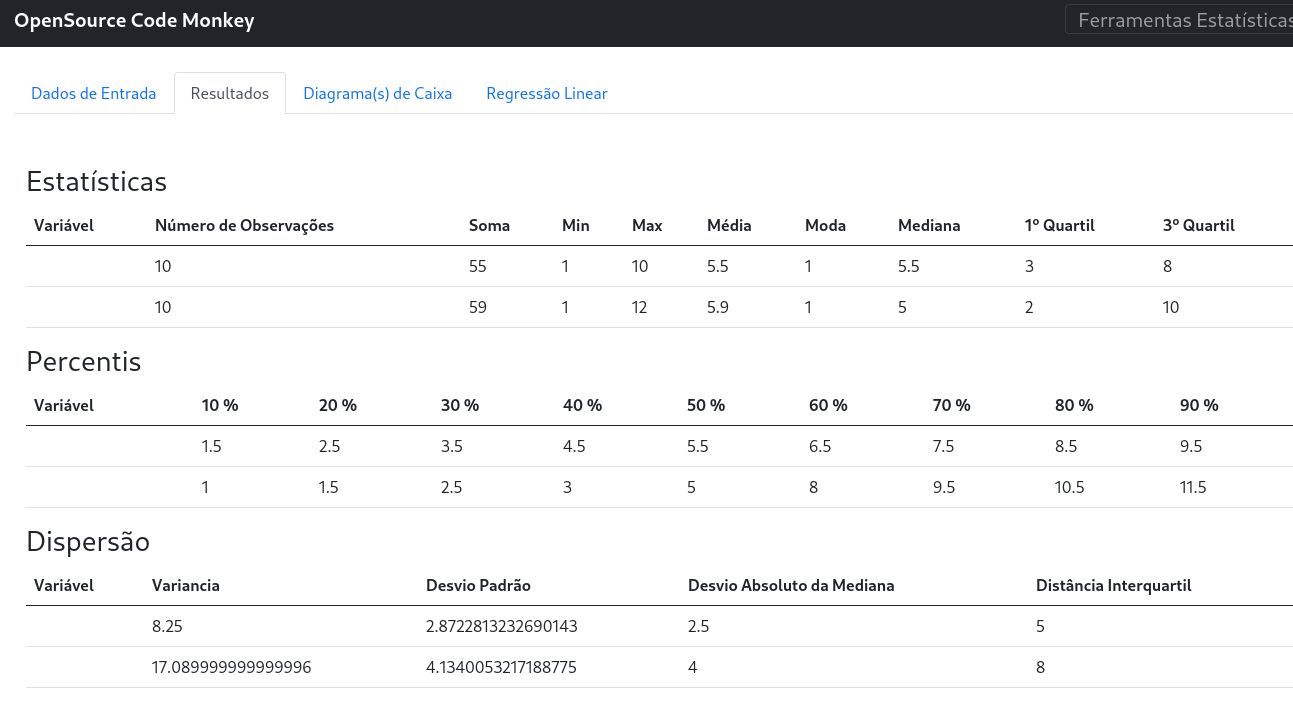This screenshot has width=1293, height=719.
Task: Select the Regressão Linear tab
Action: click(x=547, y=93)
